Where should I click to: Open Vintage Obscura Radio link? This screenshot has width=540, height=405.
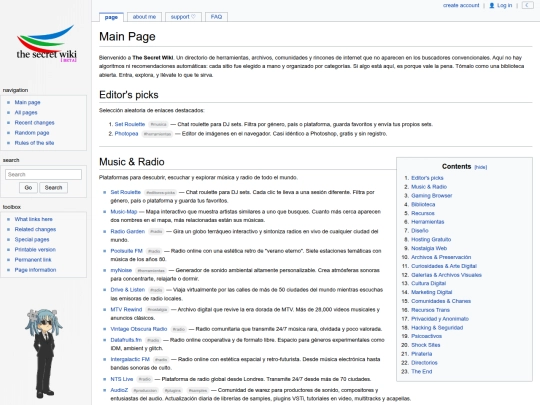pos(139,329)
